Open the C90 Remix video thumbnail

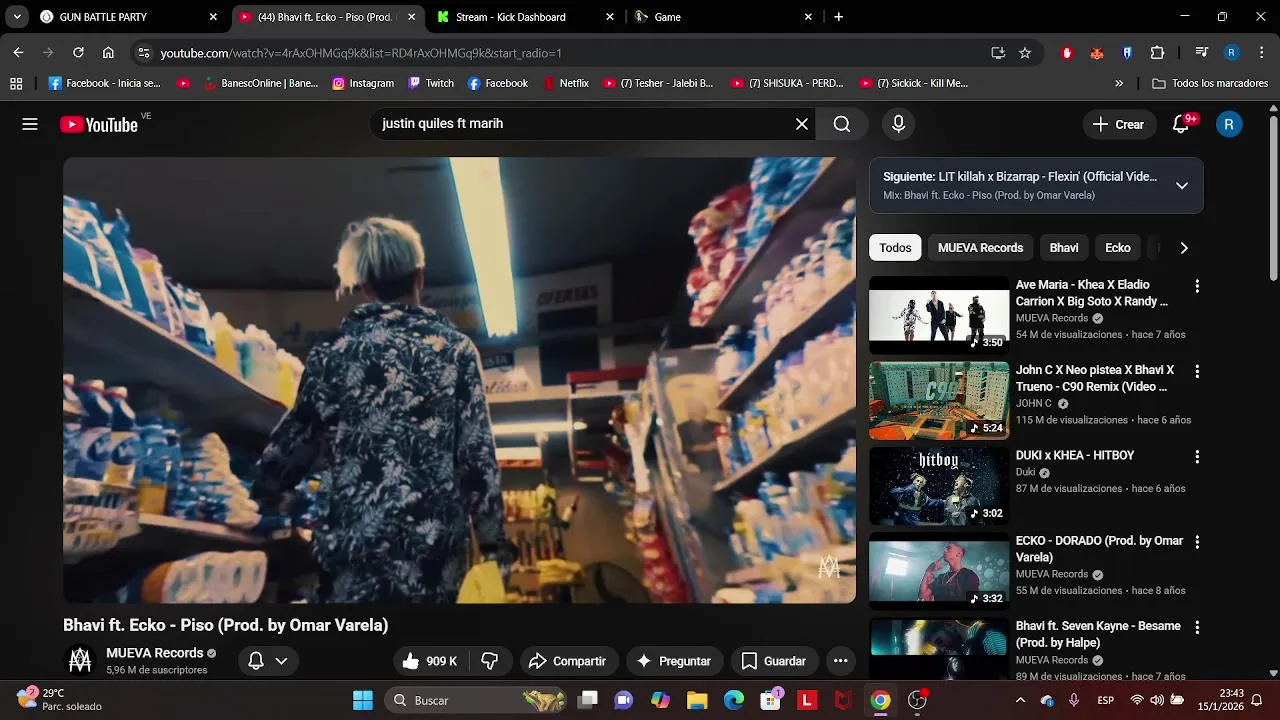coord(939,400)
